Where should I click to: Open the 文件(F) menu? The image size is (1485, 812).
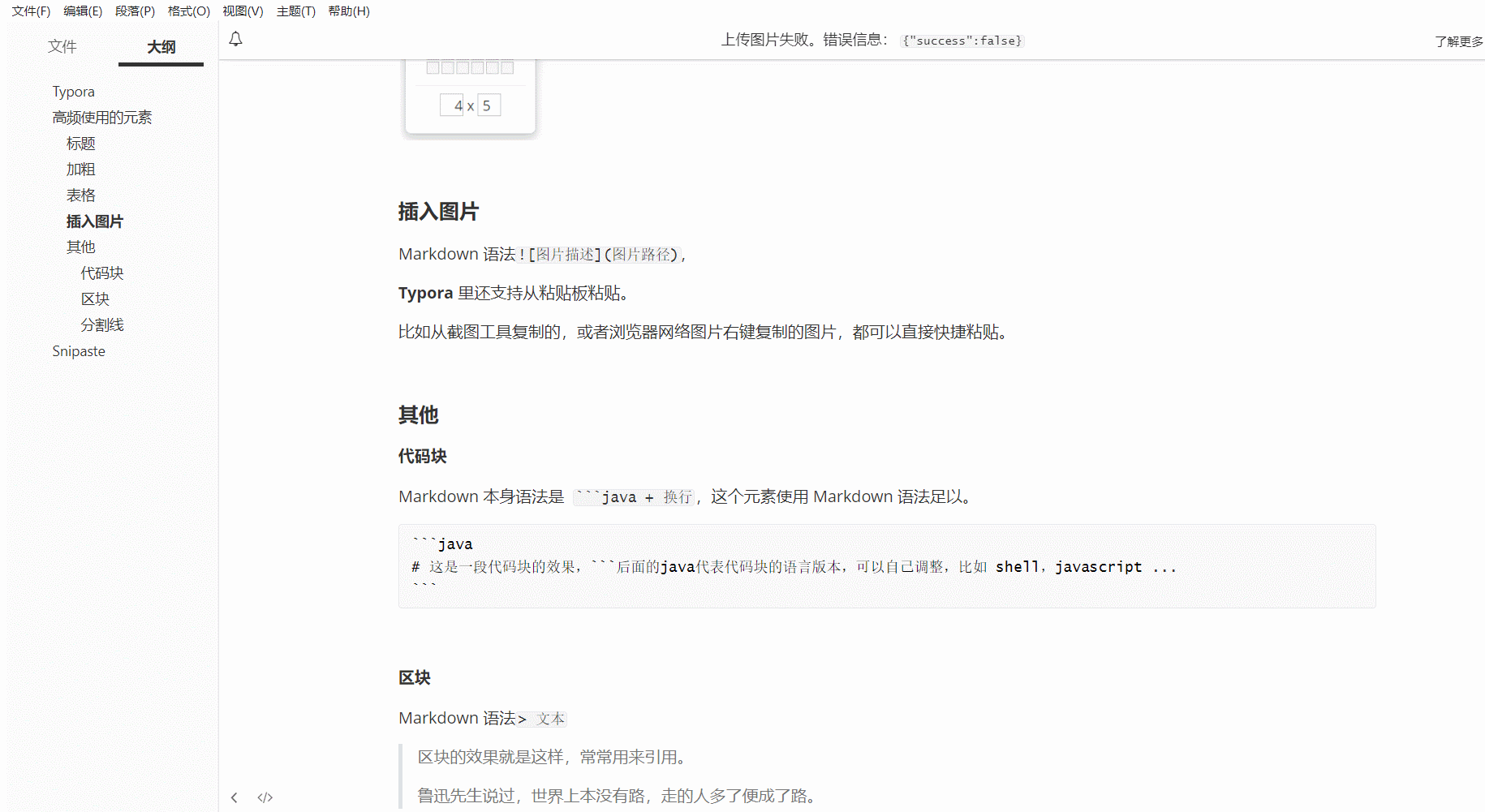click(x=31, y=11)
